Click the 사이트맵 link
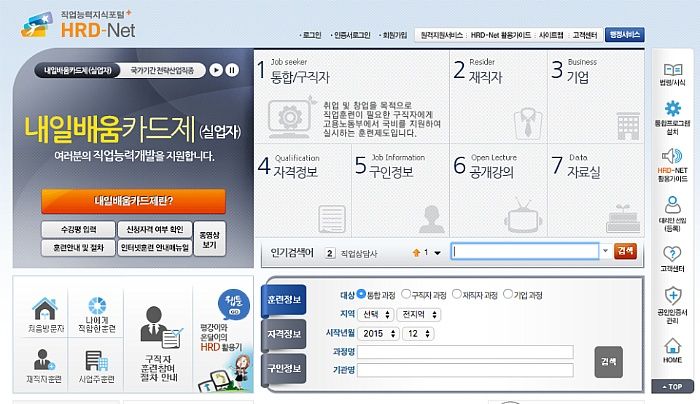This screenshot has height=404, width=700. tap(551, 35)
